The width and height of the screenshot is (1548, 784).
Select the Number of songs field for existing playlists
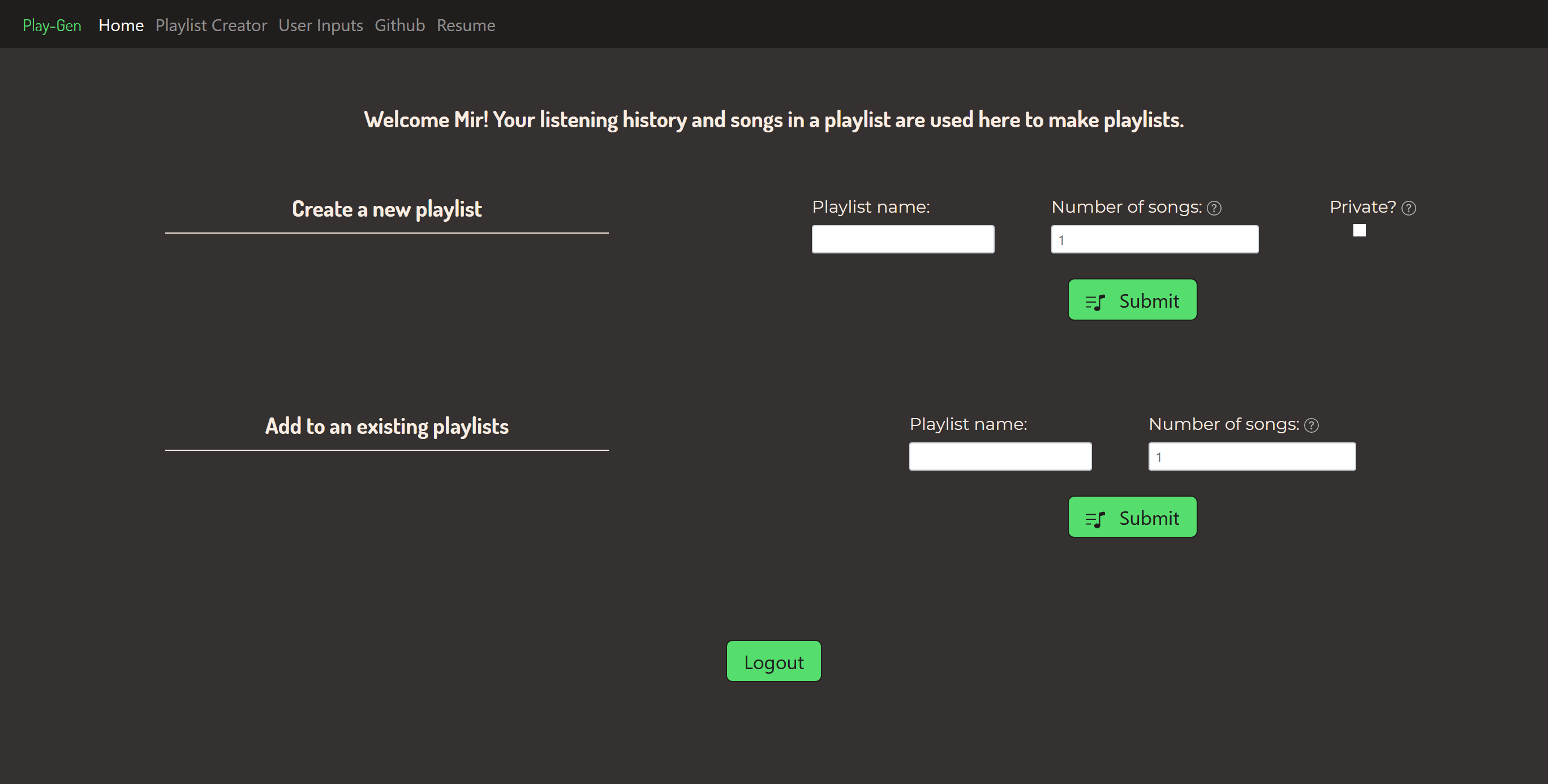[1252, 456]
